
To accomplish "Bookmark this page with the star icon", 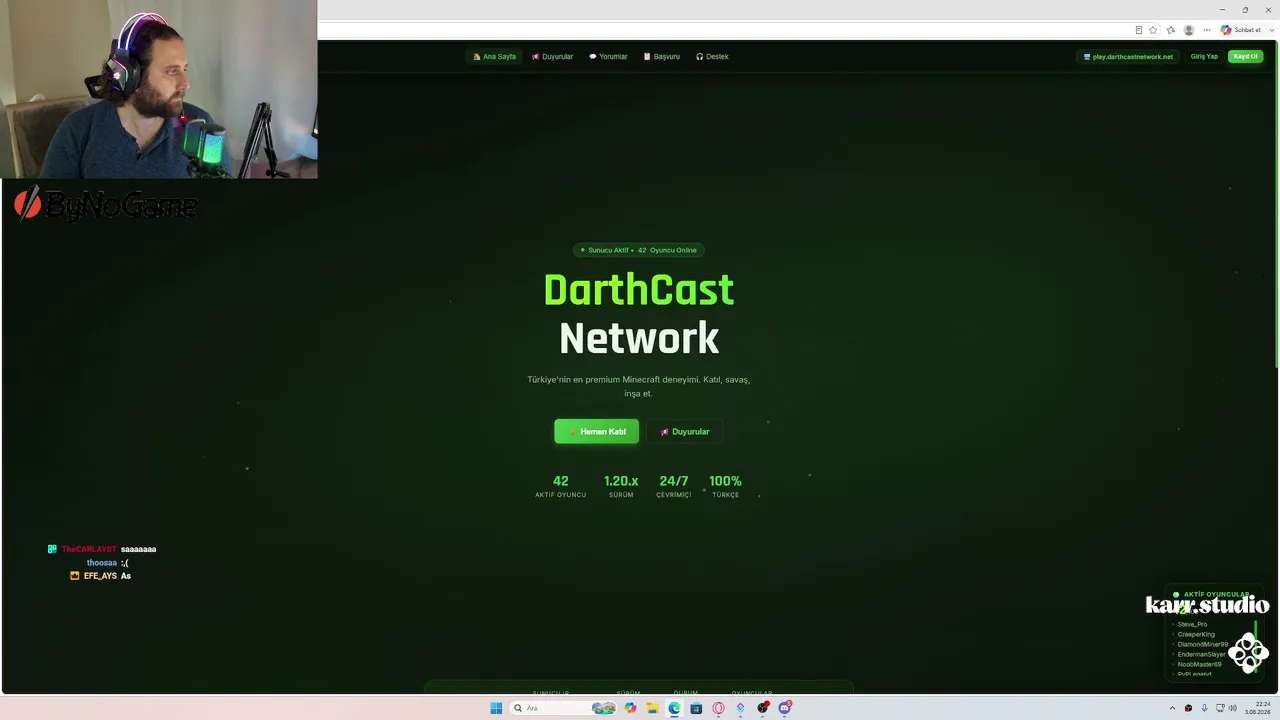I will point(1153,30).
